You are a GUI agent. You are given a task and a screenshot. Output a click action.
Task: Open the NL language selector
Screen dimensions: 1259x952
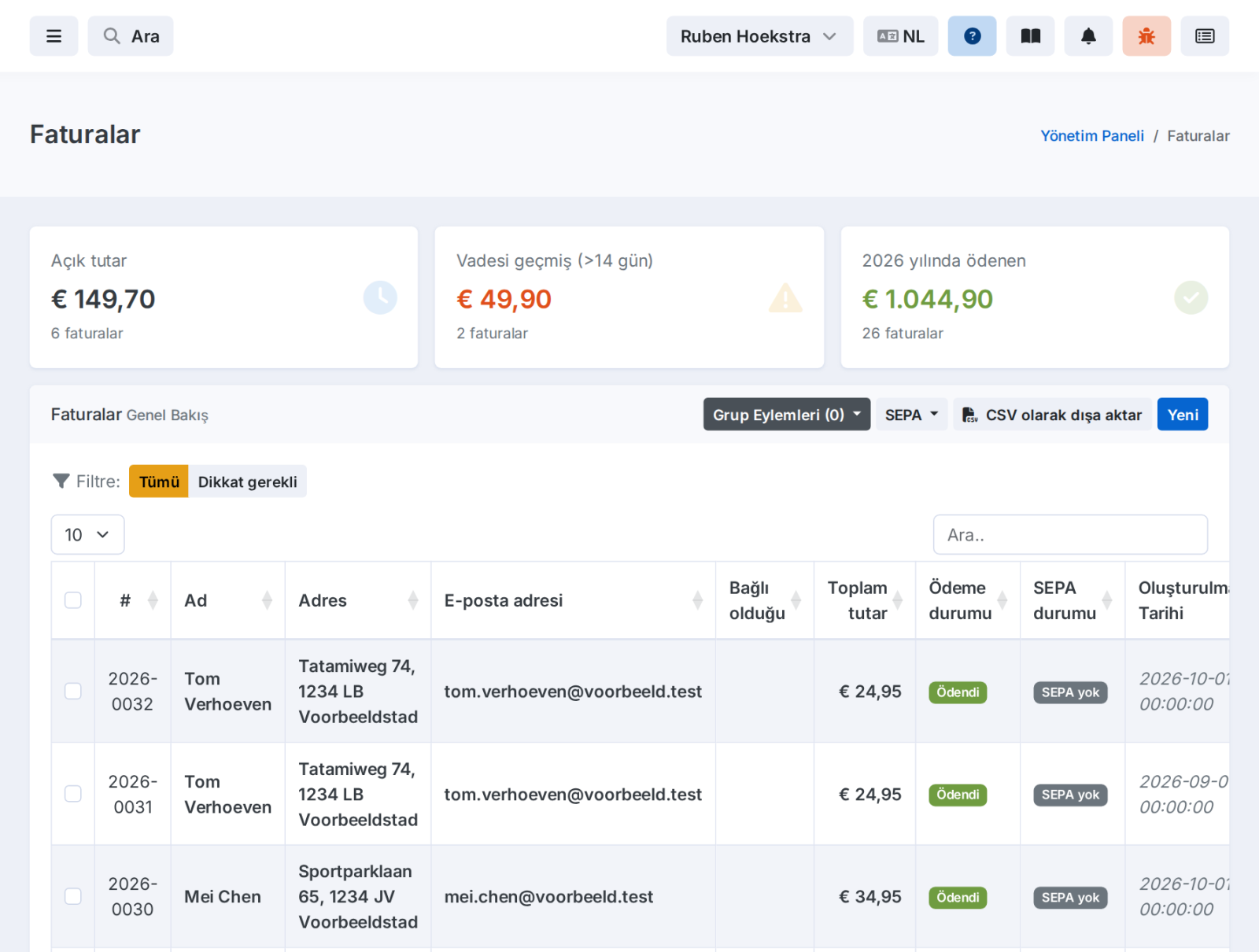tap(900, 36)
